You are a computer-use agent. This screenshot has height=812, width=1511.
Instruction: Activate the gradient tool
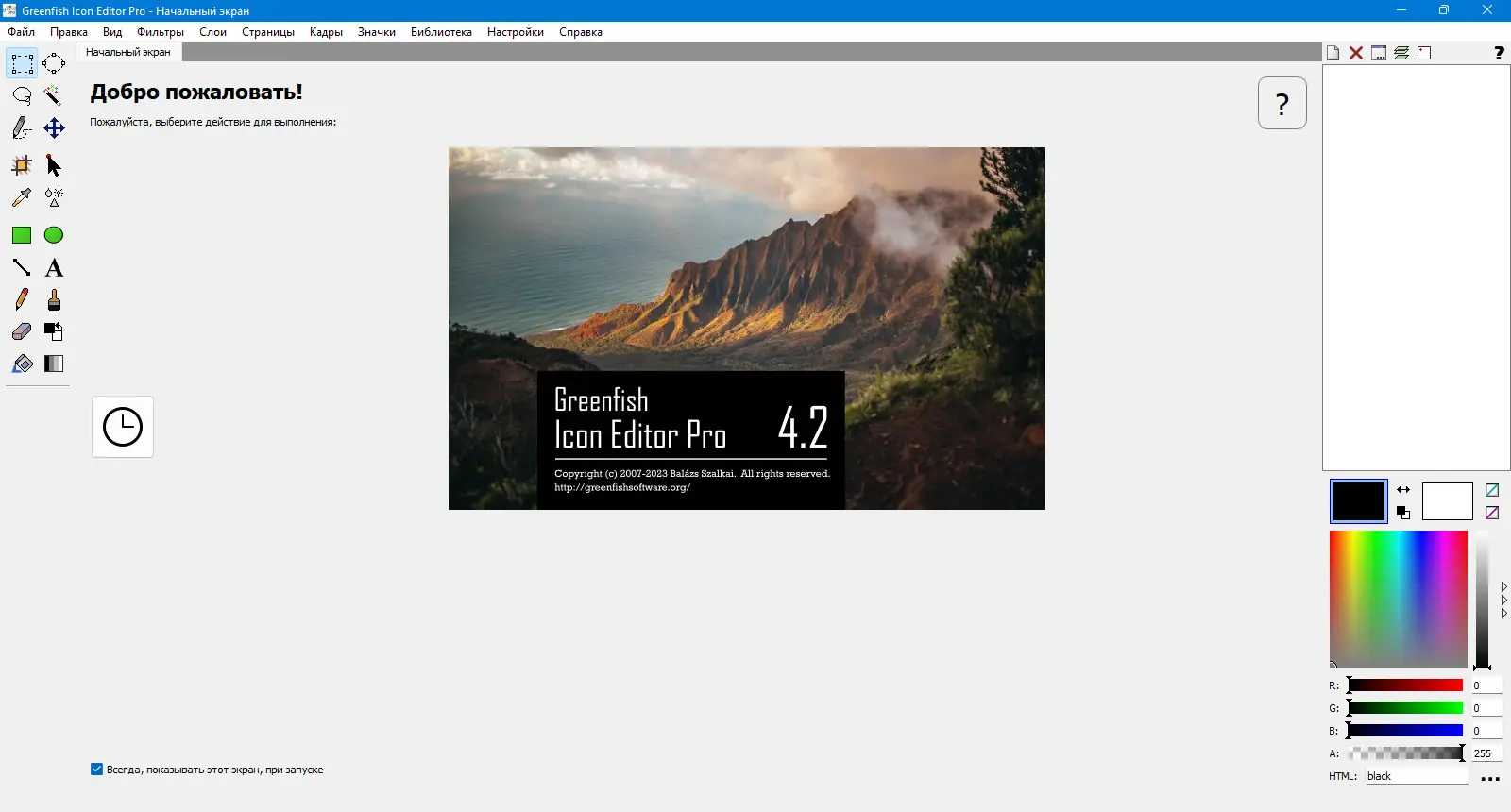54,364
